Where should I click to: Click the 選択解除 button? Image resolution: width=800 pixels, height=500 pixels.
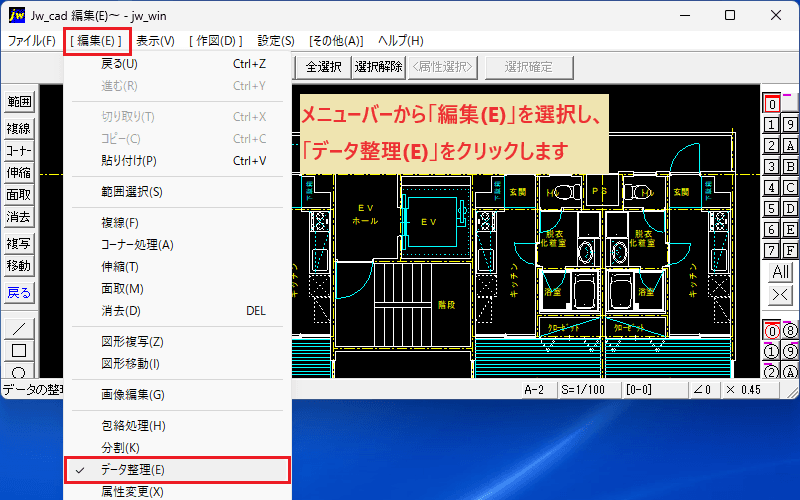tap(379, 67)
